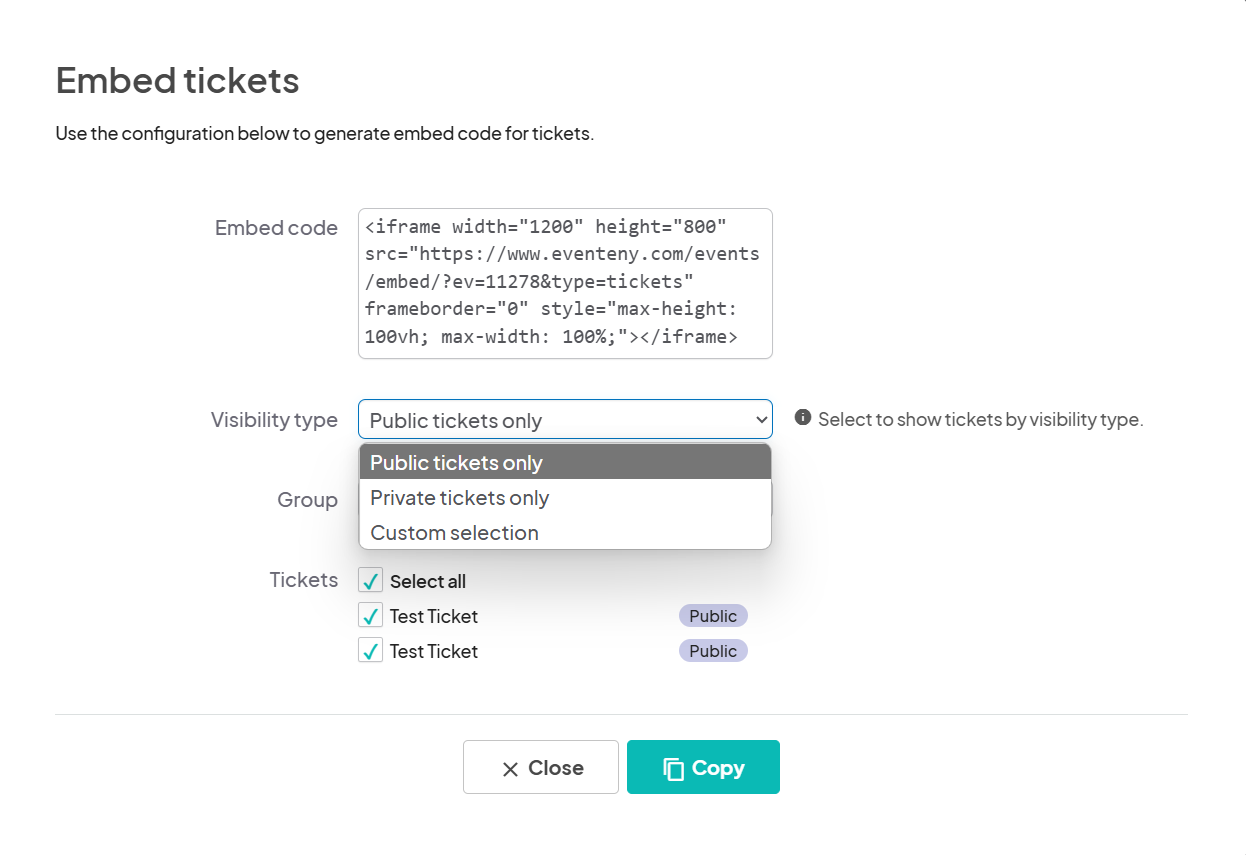Uncheck the second Test Ticket checkbox

tap(371, 651)
